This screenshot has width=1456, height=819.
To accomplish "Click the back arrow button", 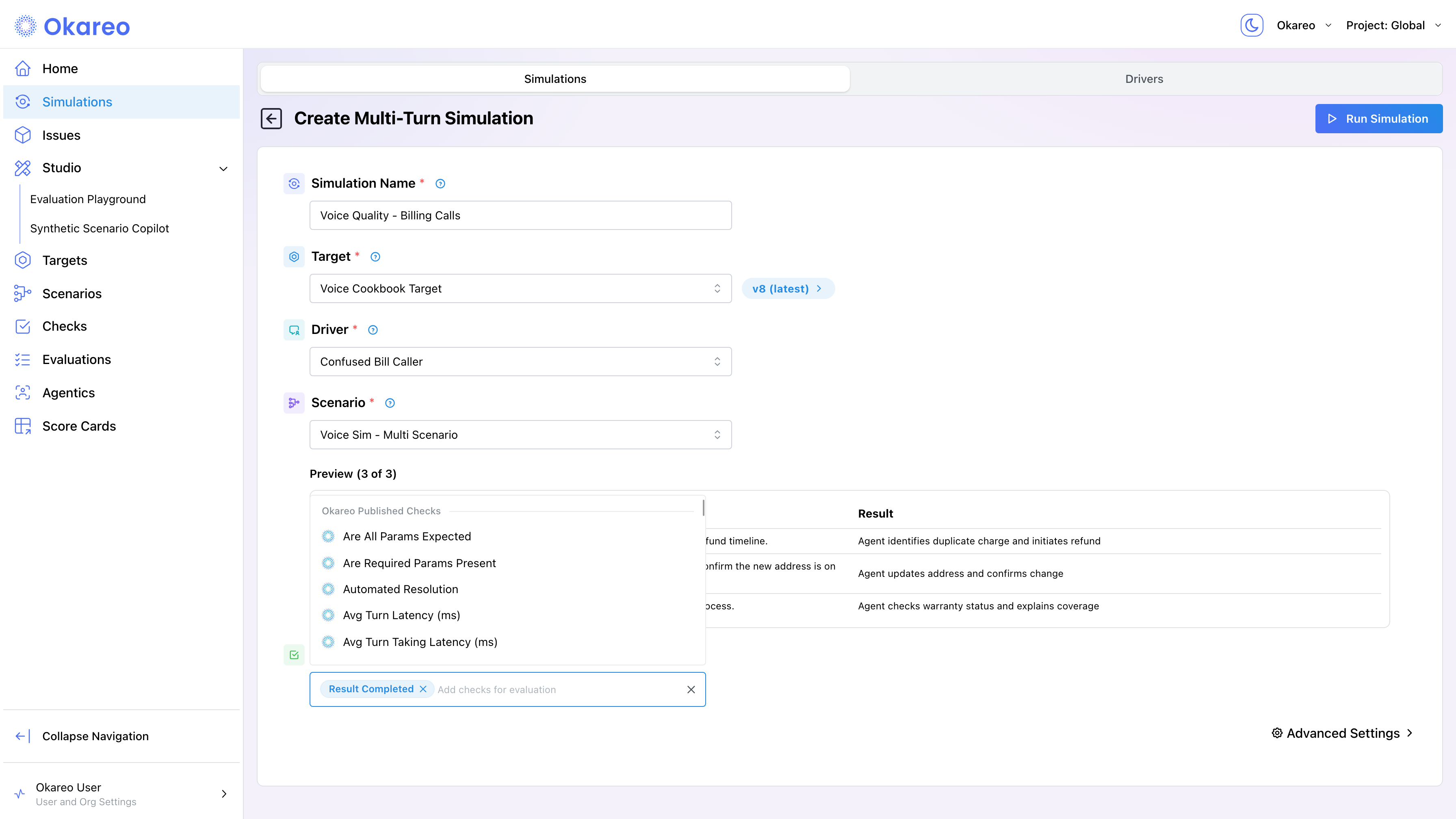I will [x=271, y=118].
